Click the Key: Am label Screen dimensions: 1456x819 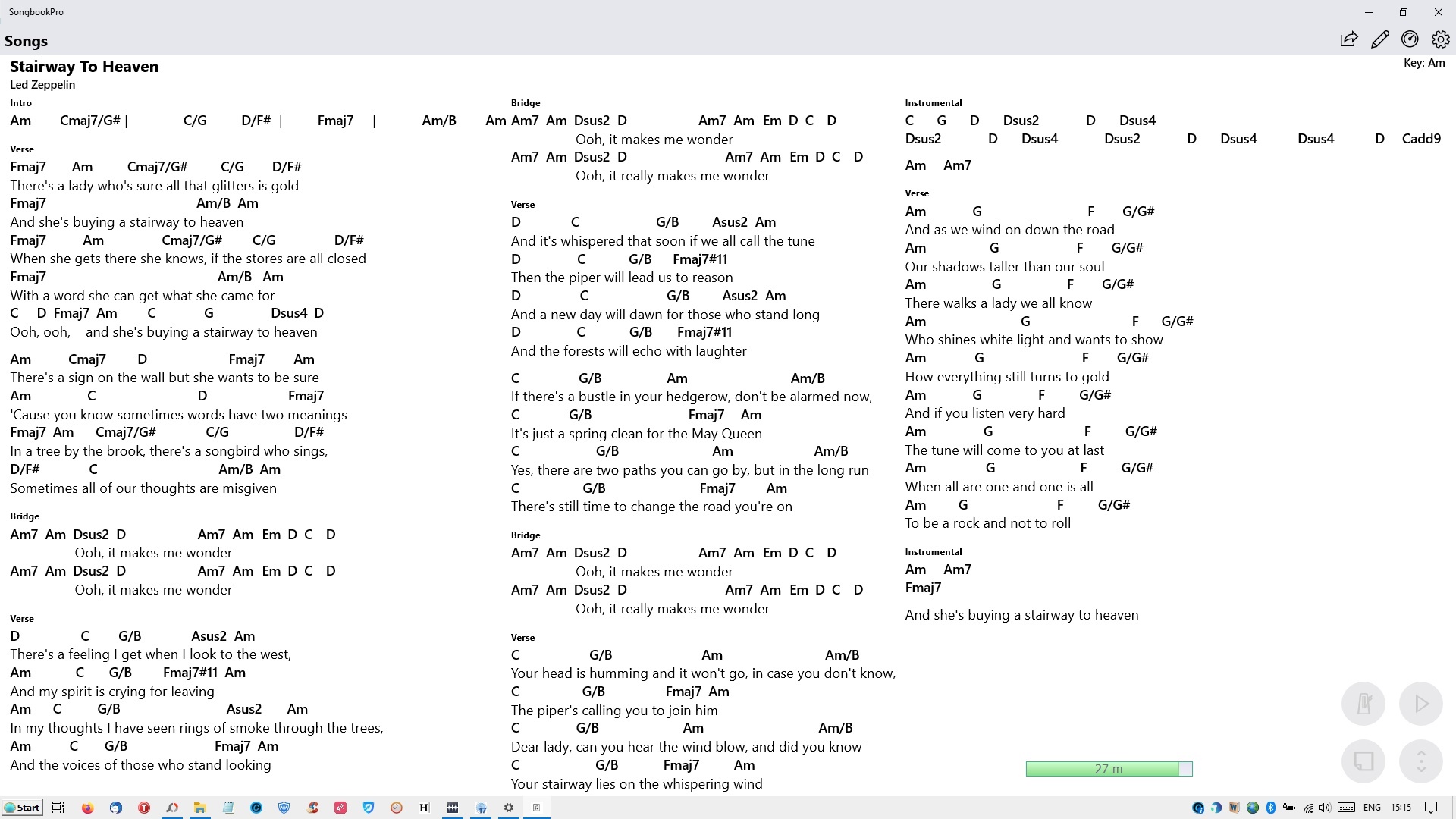tap(1424, 63)
